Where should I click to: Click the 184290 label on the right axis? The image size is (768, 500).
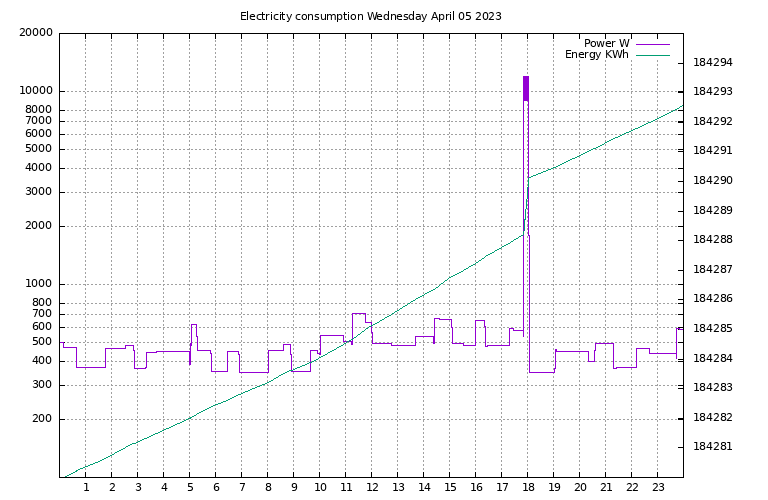pos(713,181)
